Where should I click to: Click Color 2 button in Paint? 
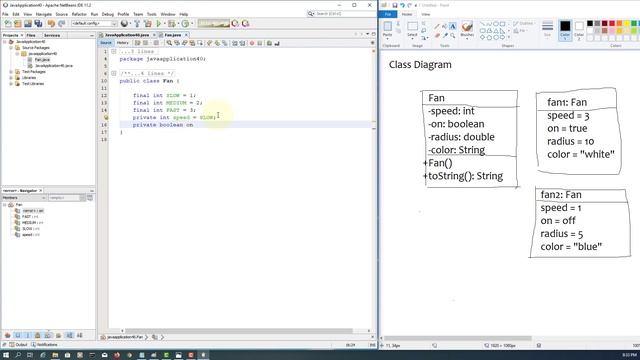pos(579,30)
